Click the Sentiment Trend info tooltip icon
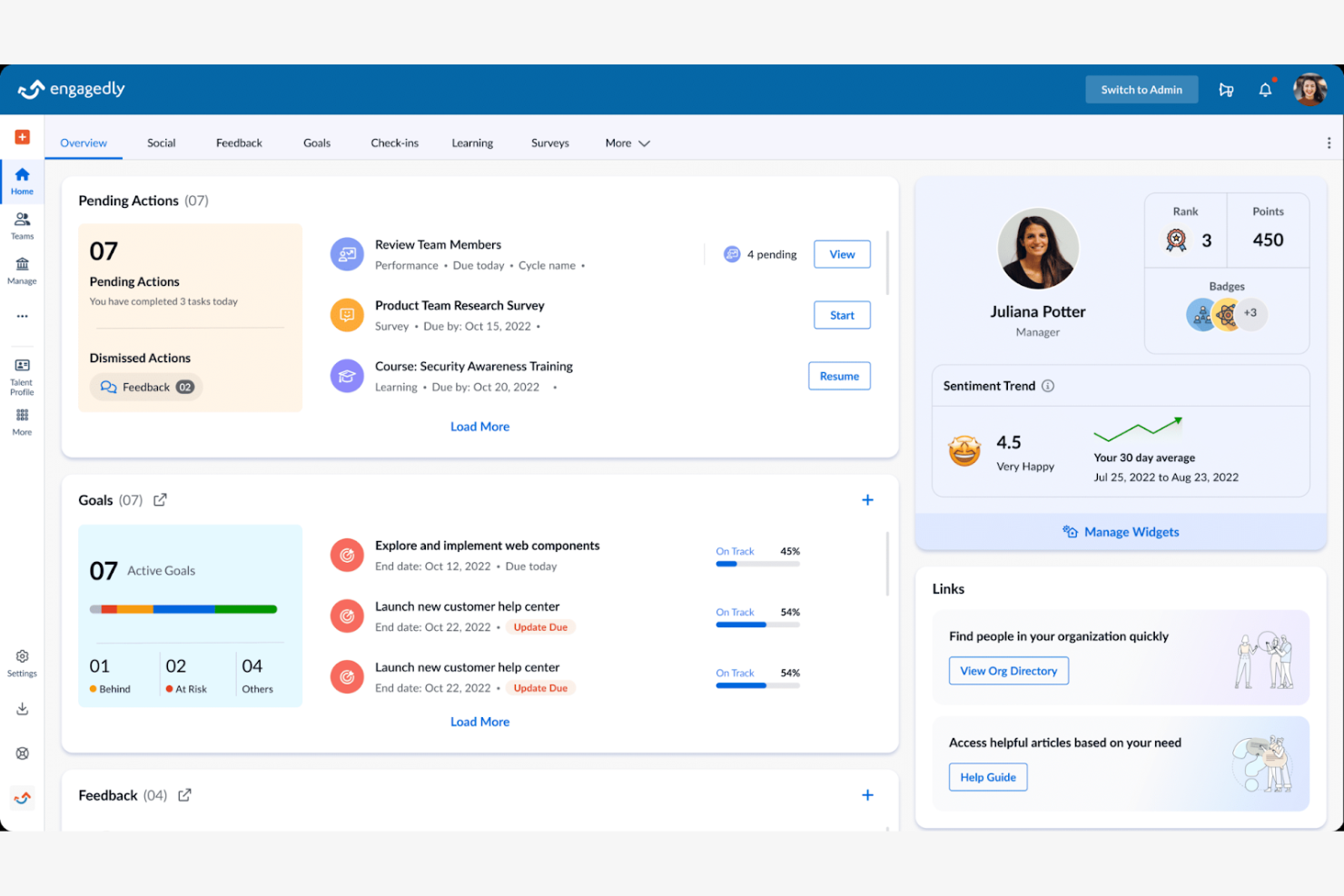 click(x=1048, y=386)
